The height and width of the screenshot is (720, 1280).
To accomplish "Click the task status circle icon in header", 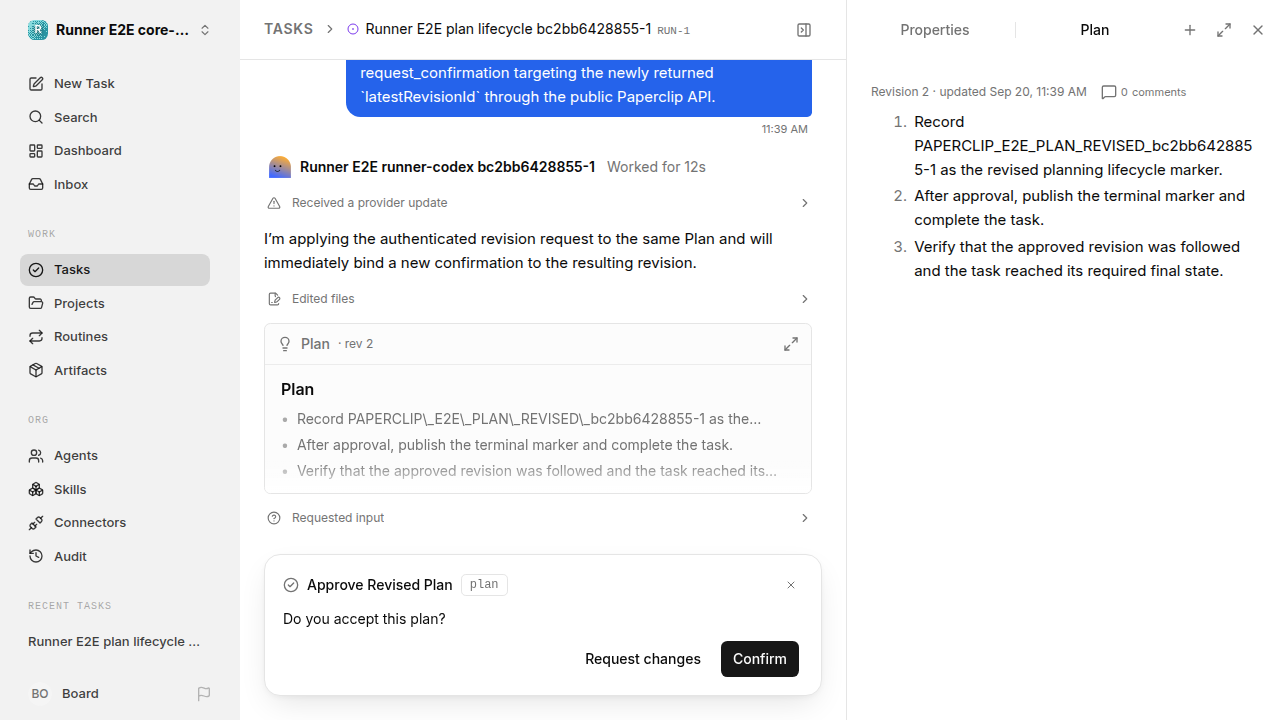I will pos(353,30).
